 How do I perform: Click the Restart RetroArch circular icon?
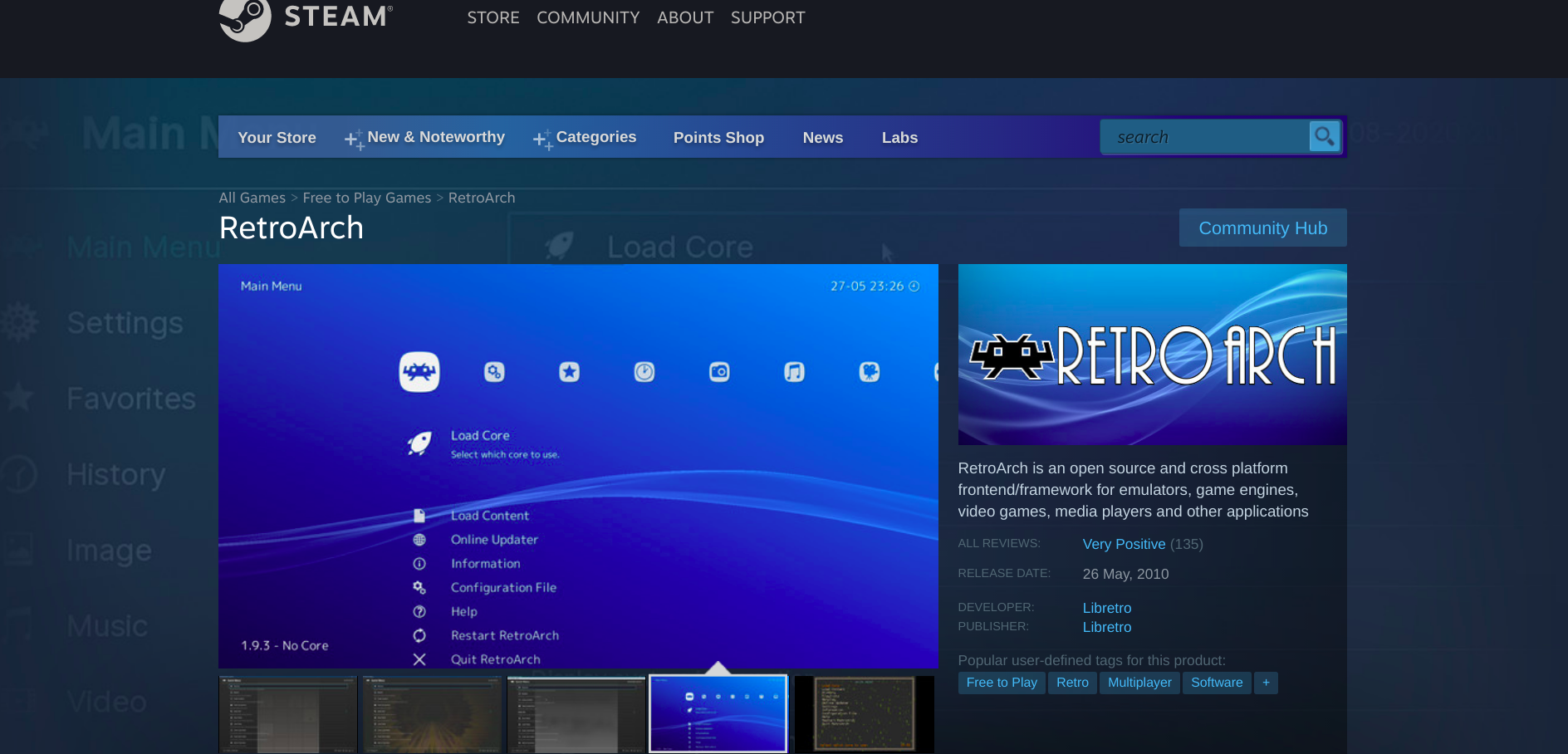point(419,635)
